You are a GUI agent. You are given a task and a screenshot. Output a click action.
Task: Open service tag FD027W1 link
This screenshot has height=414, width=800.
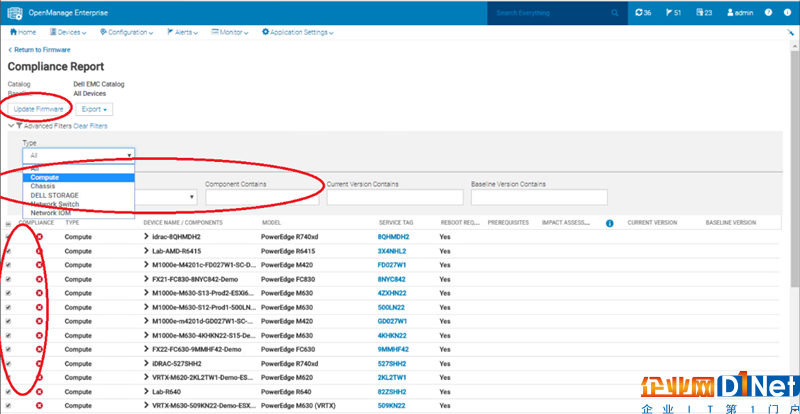coord(392,265)
